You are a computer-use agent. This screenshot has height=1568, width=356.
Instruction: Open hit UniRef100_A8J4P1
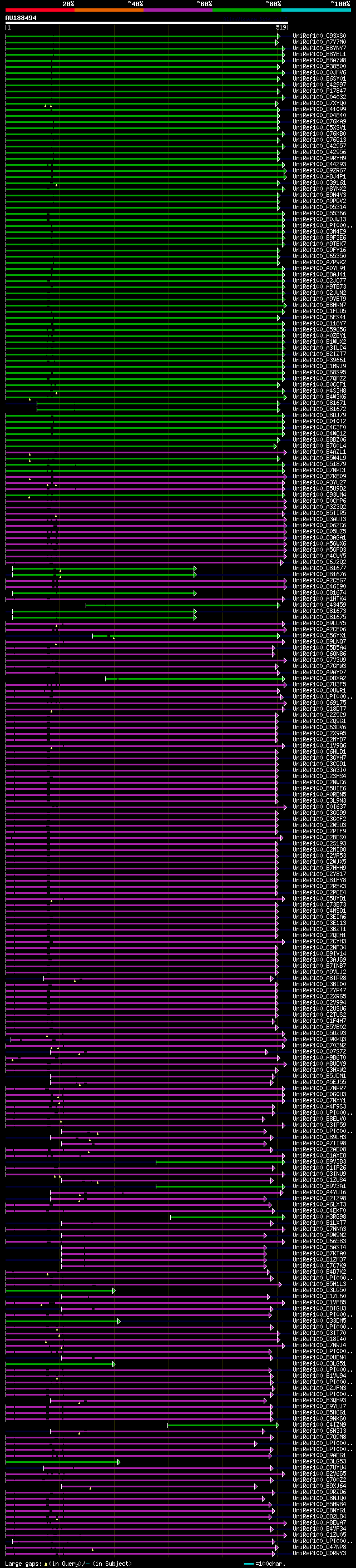click(319, 176)
